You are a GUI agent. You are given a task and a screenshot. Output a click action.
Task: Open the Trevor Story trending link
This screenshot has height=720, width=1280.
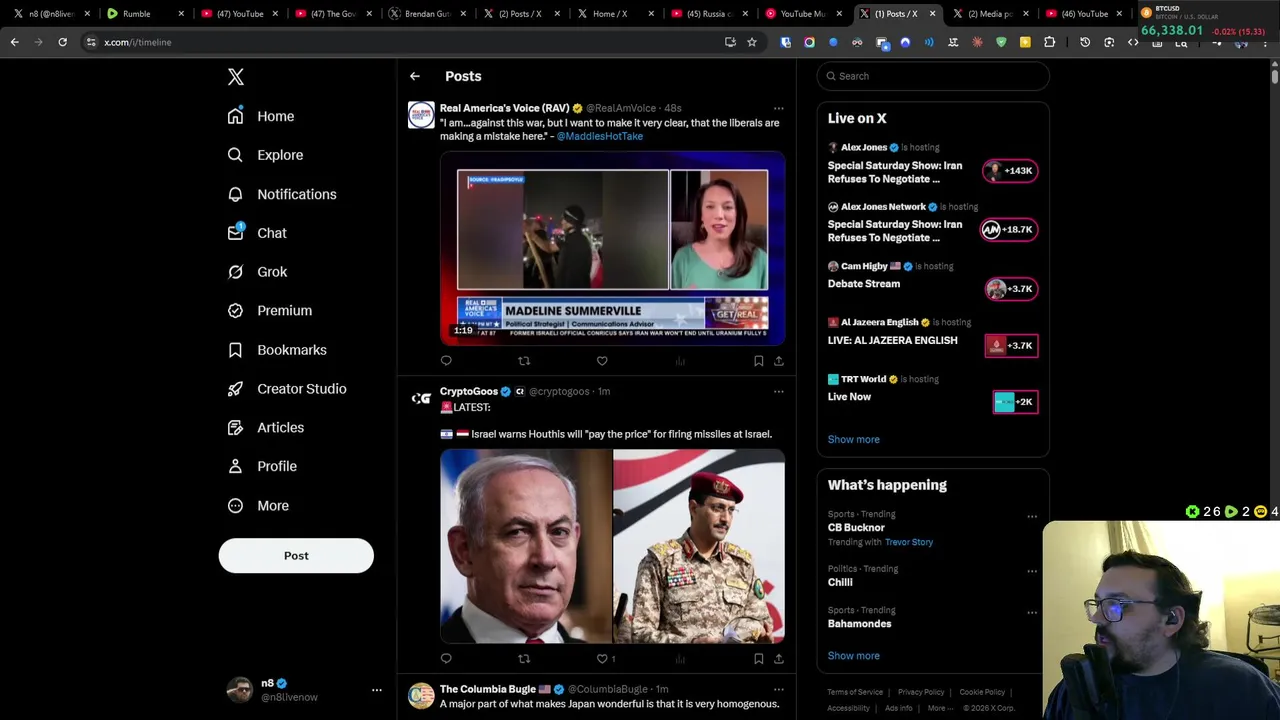(x=908, y=542)
